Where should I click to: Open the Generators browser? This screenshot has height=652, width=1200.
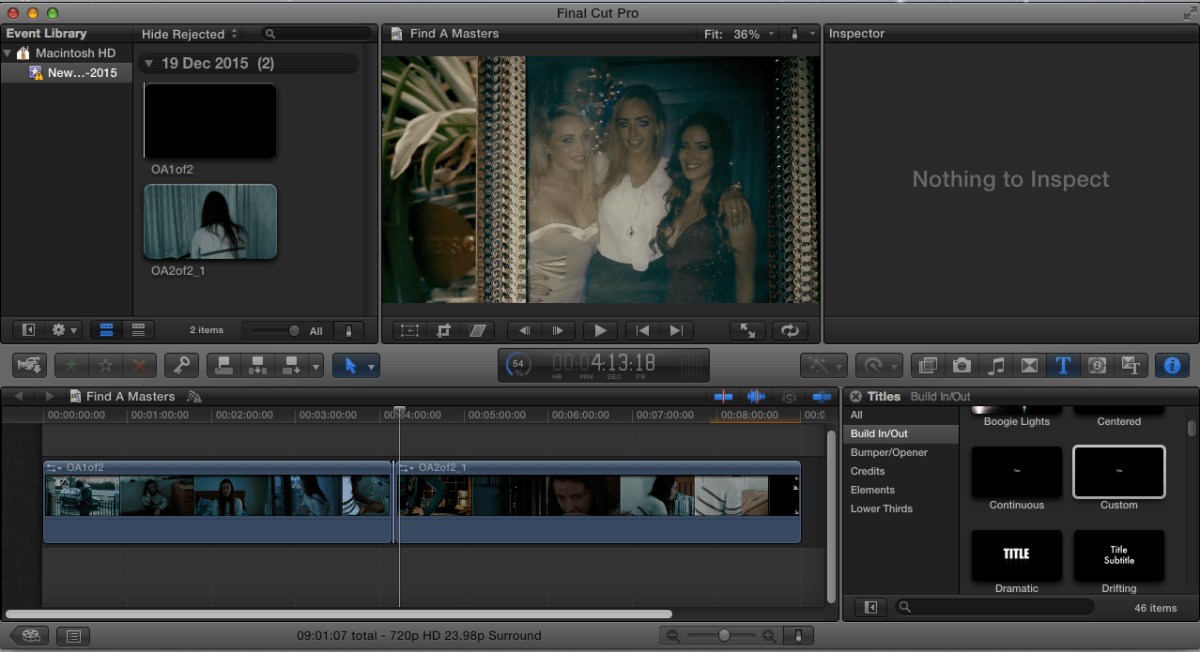[1097, 366]
